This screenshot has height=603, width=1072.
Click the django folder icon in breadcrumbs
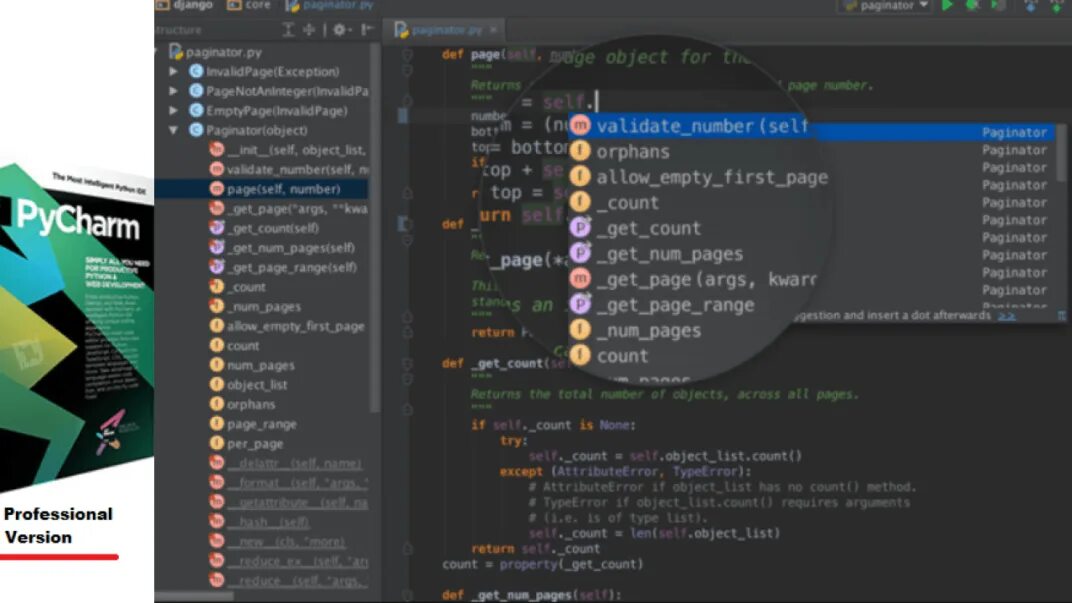(x=162, y=5)
